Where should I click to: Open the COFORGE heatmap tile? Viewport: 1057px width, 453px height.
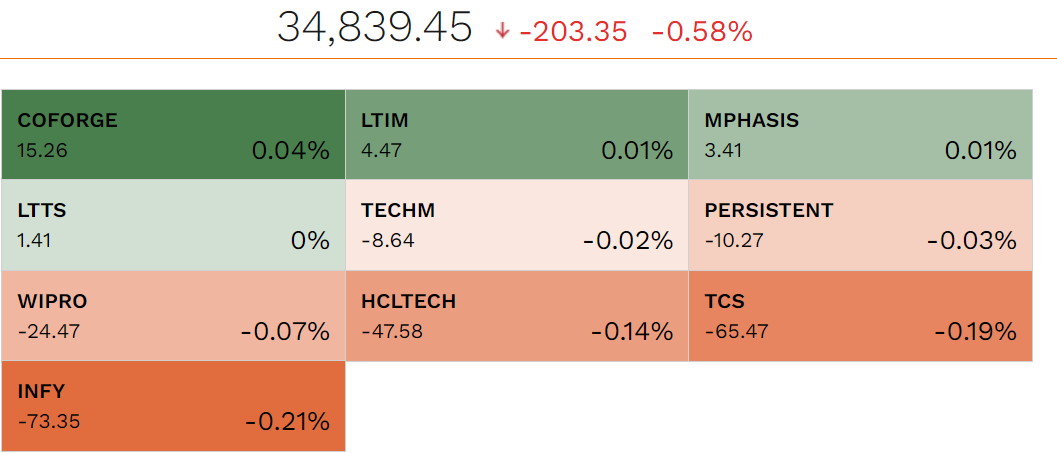[x=173, y=134]
